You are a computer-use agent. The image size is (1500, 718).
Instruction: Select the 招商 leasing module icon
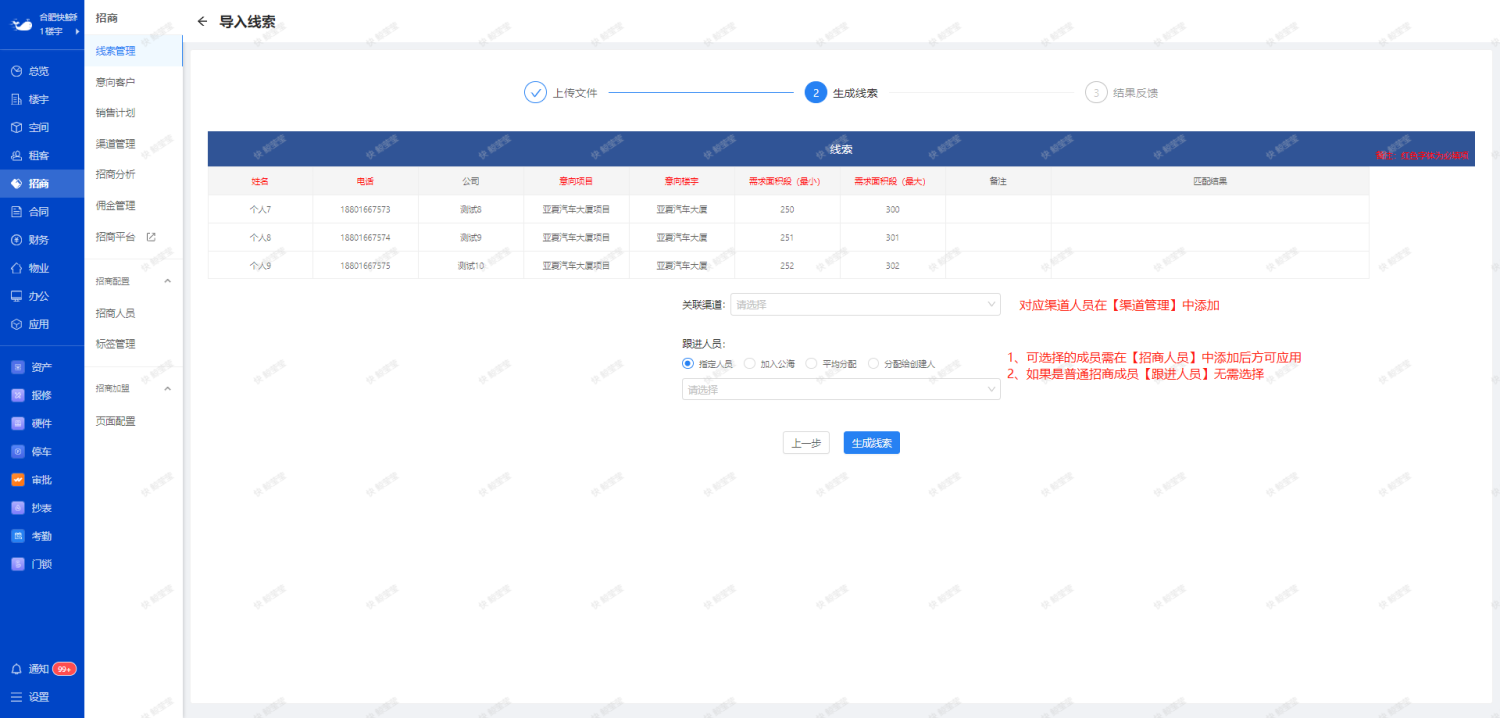click(x=16, y=184)
